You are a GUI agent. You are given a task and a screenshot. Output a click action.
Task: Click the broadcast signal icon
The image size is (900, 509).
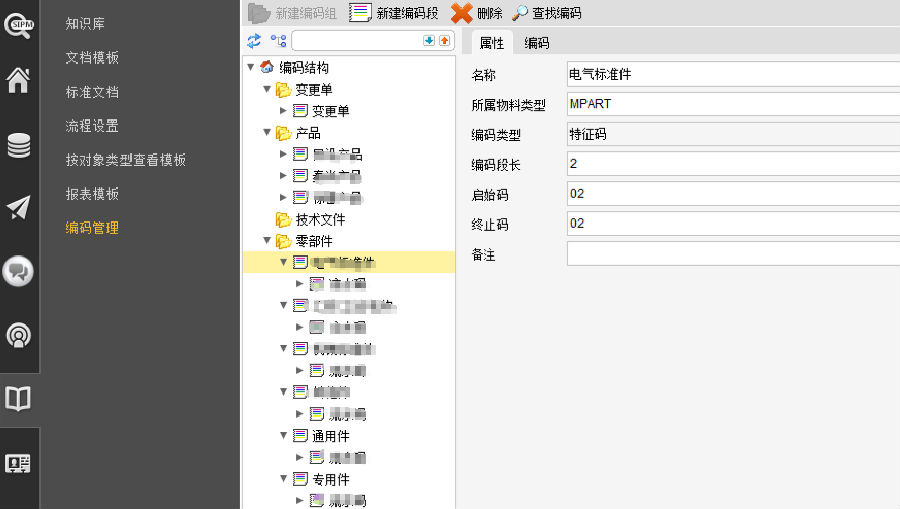point(18,335)
